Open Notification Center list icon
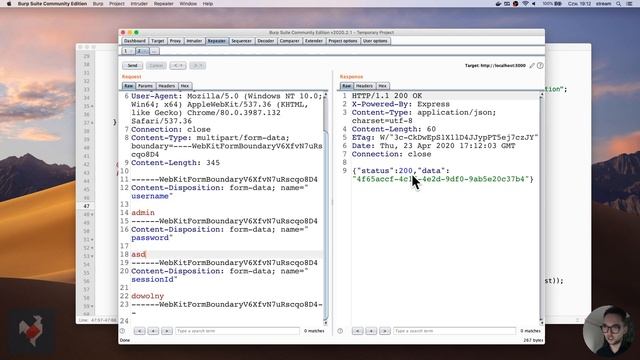The width and height of the screenshot is (640, 360). click(x=629, y=4)
